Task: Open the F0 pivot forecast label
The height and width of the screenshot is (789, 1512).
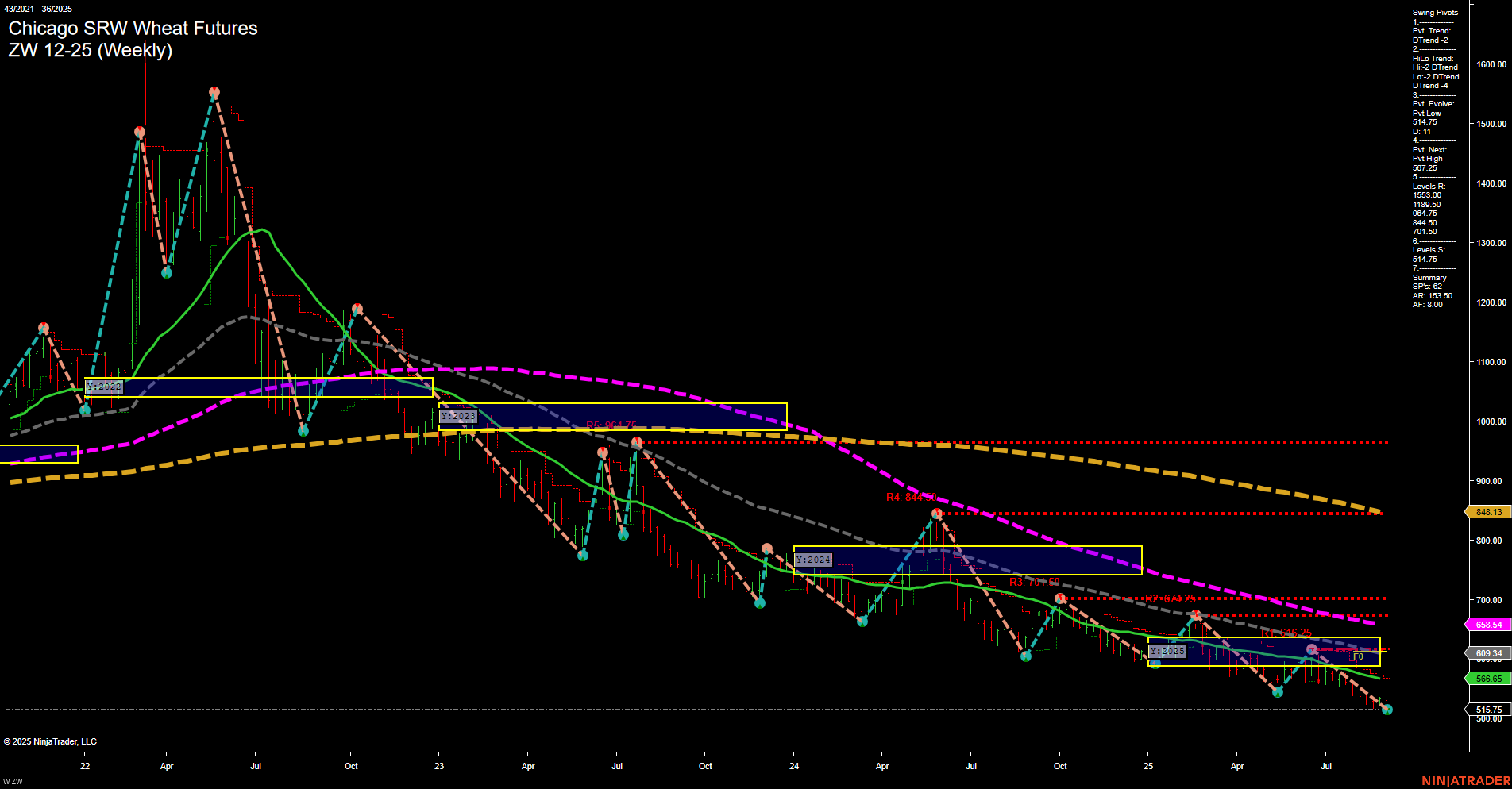Action: tap(1359, 656)
